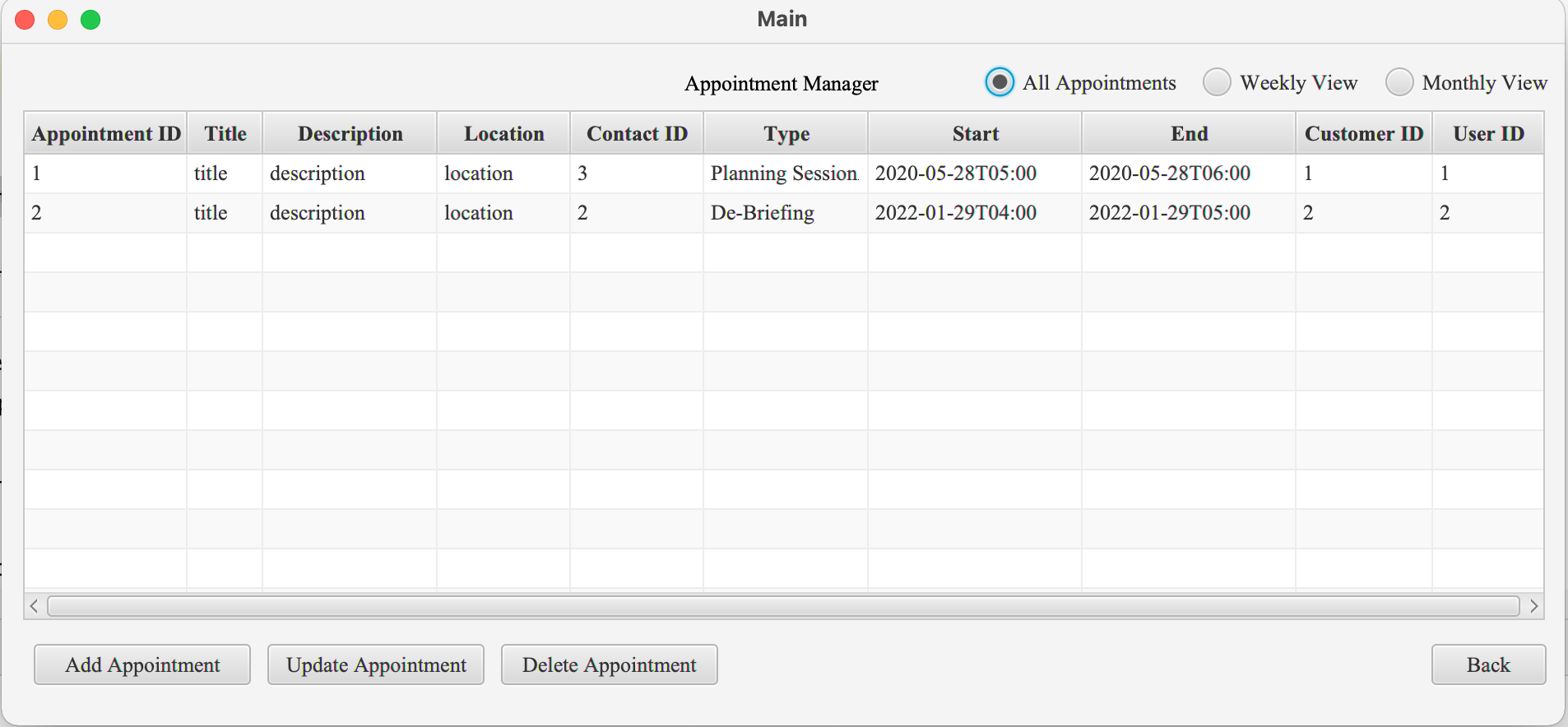1568x727 pixels.
Task: Go back using the Back button
Action: pyautogui.click(x=1489, y=664)
